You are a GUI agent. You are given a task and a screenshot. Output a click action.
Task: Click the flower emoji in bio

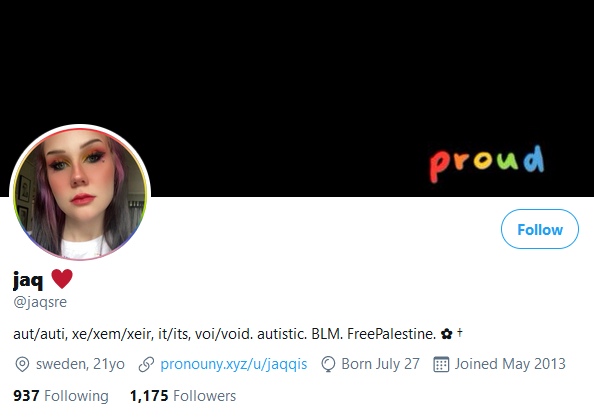(447, 334)
